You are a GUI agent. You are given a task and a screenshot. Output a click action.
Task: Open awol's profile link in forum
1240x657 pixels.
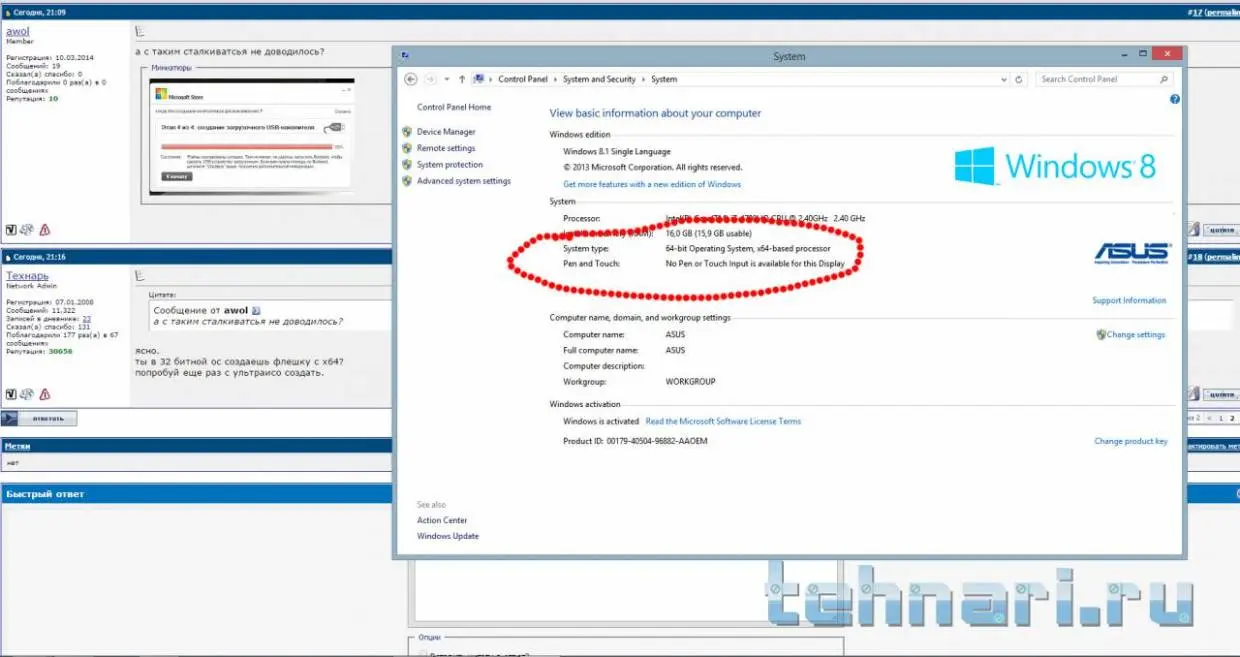click(18, 32)
